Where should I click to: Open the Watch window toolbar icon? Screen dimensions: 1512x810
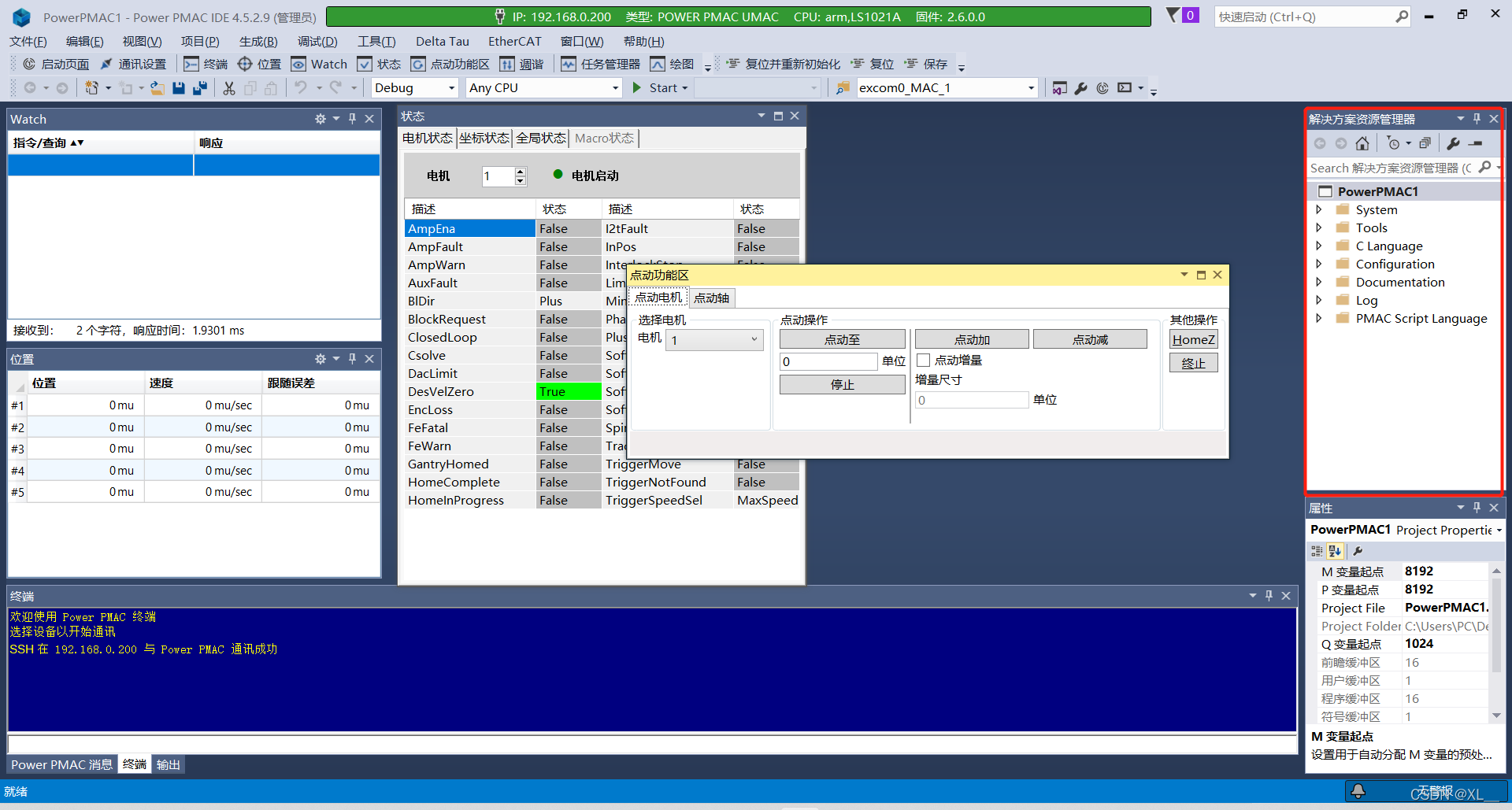tap(319, 64)
